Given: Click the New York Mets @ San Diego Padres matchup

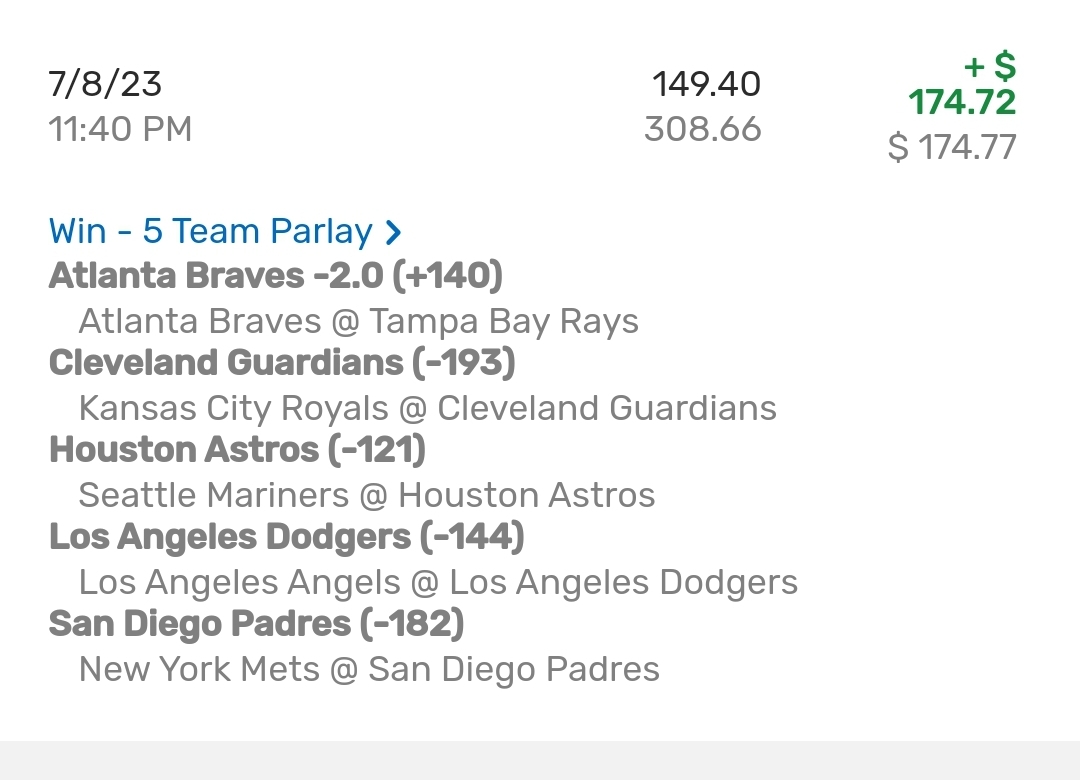Looking at the screenshot, I should tap(369, 669).
